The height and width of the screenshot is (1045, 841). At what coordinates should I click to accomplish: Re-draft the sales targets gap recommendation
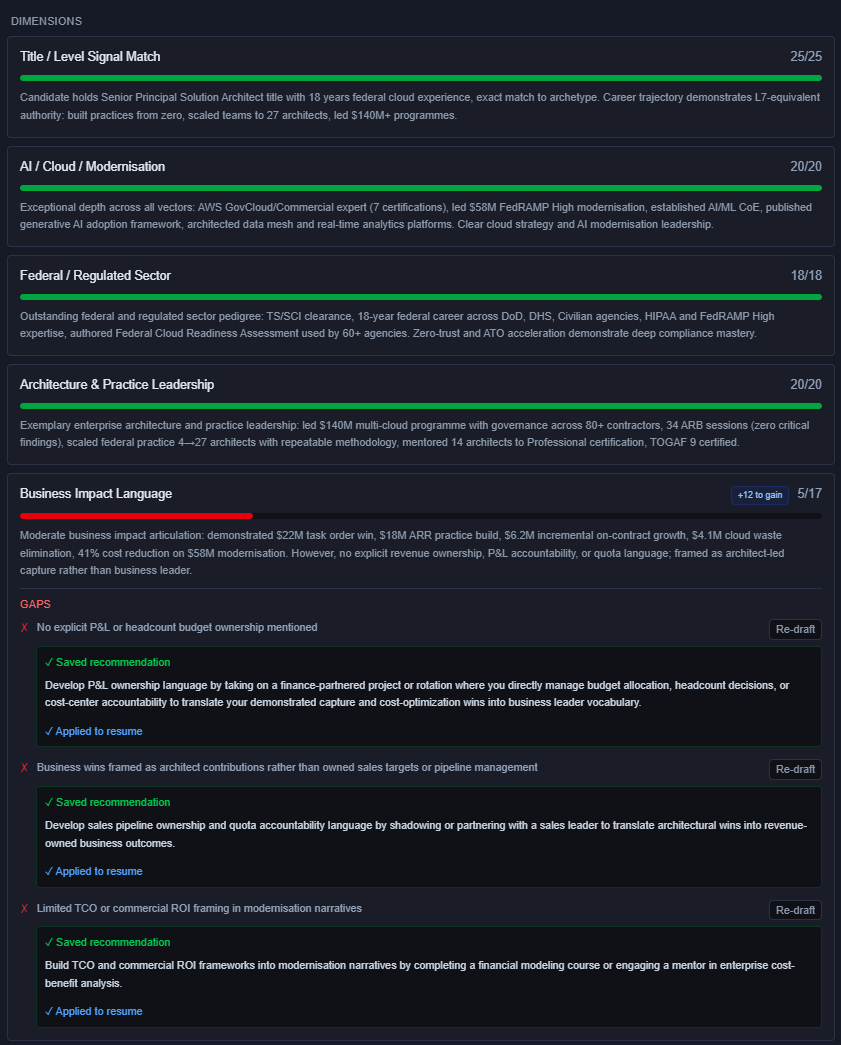click(795, 769)
